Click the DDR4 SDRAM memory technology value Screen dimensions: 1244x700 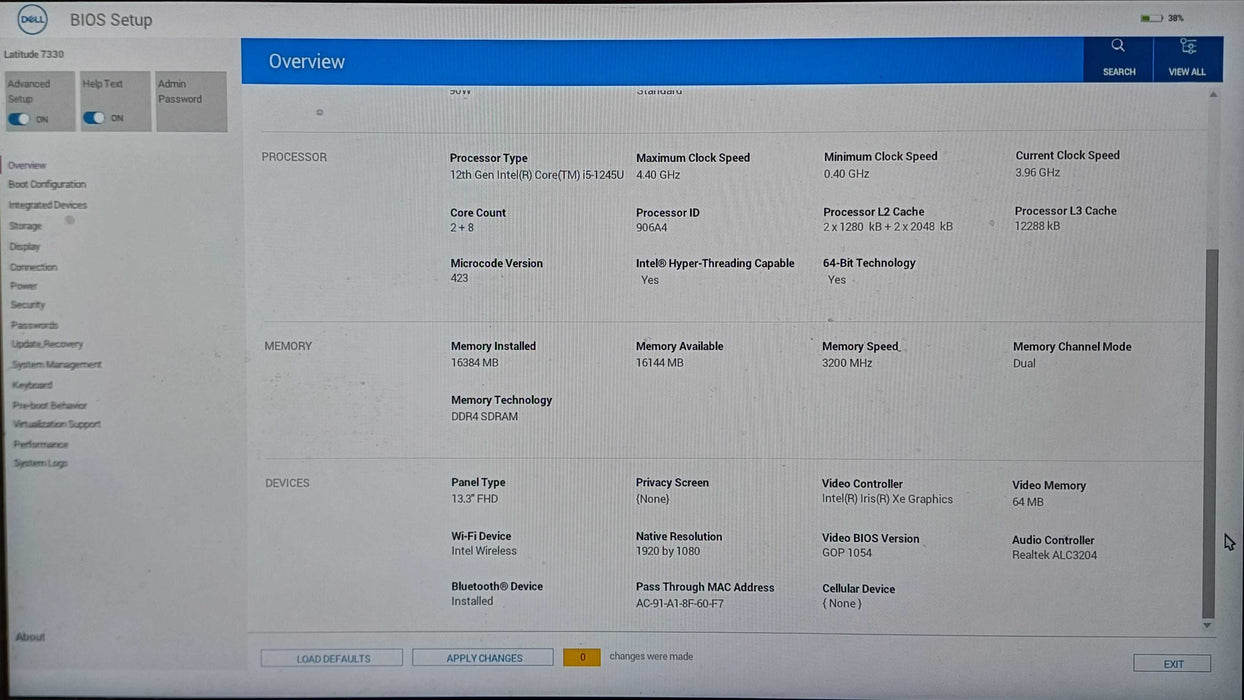484,417
